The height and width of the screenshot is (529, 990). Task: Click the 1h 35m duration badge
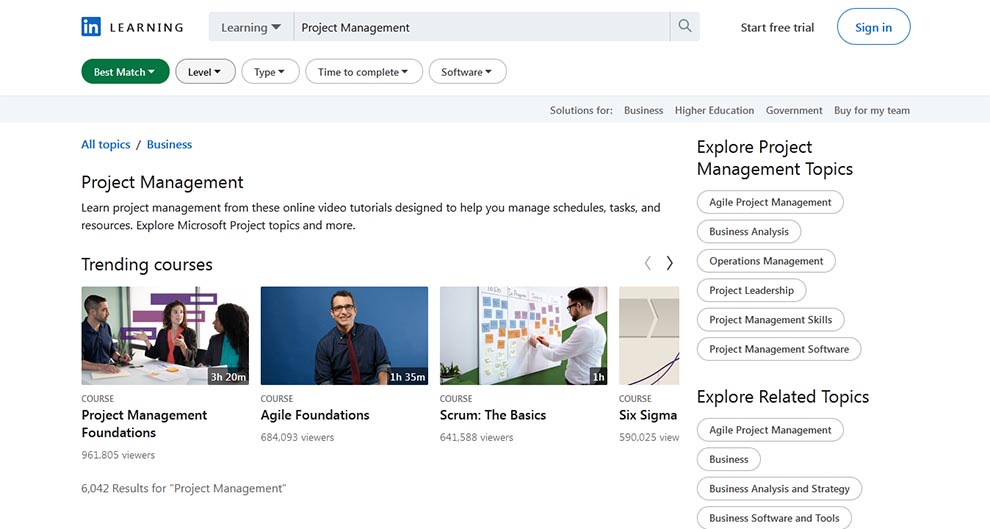tap(407, 377)
